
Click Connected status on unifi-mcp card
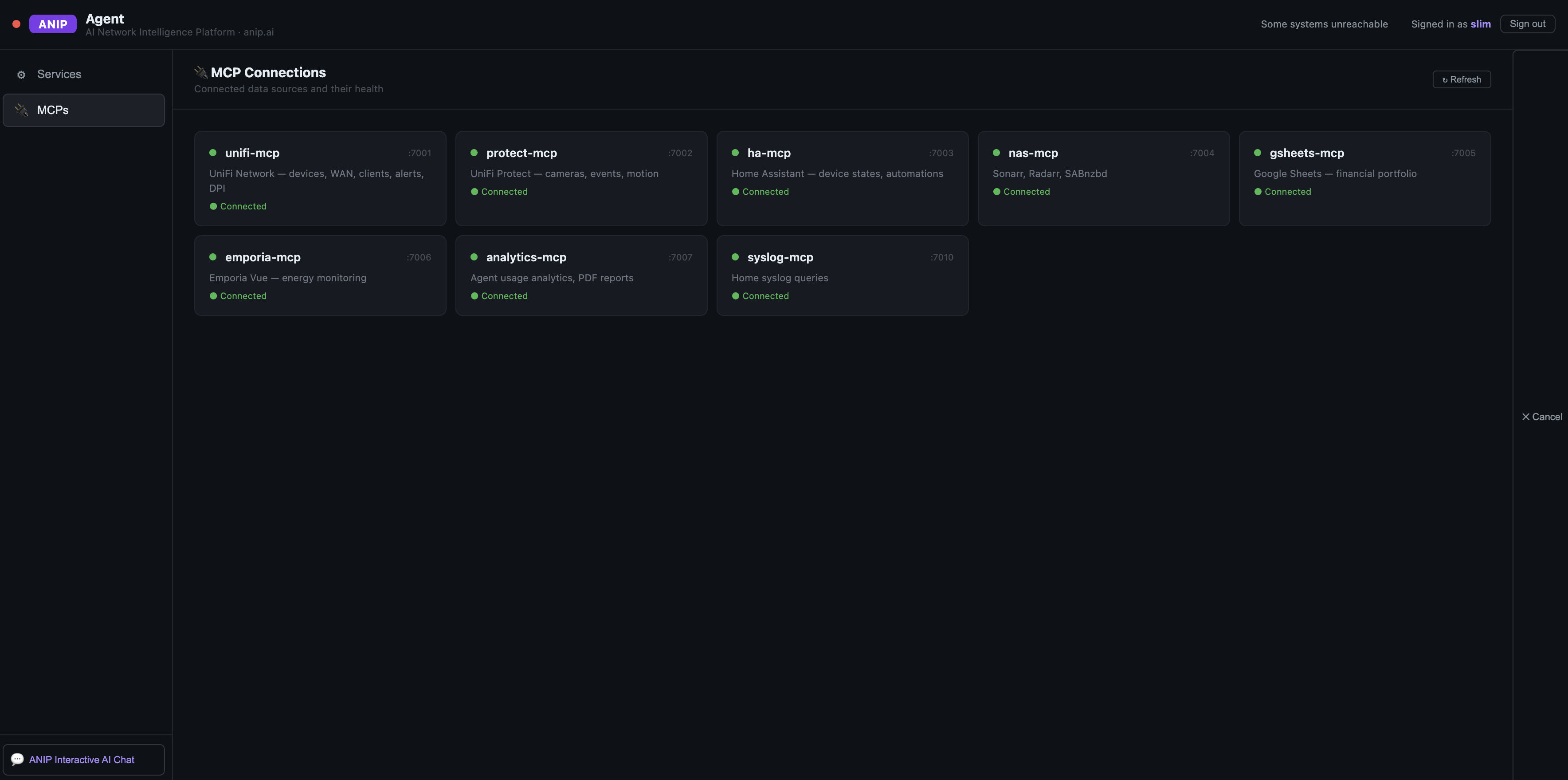click(x=238, y=206)
